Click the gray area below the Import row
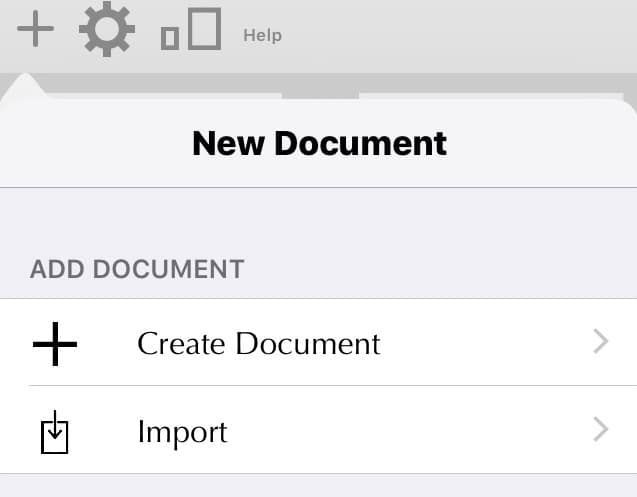 point(318,486)
